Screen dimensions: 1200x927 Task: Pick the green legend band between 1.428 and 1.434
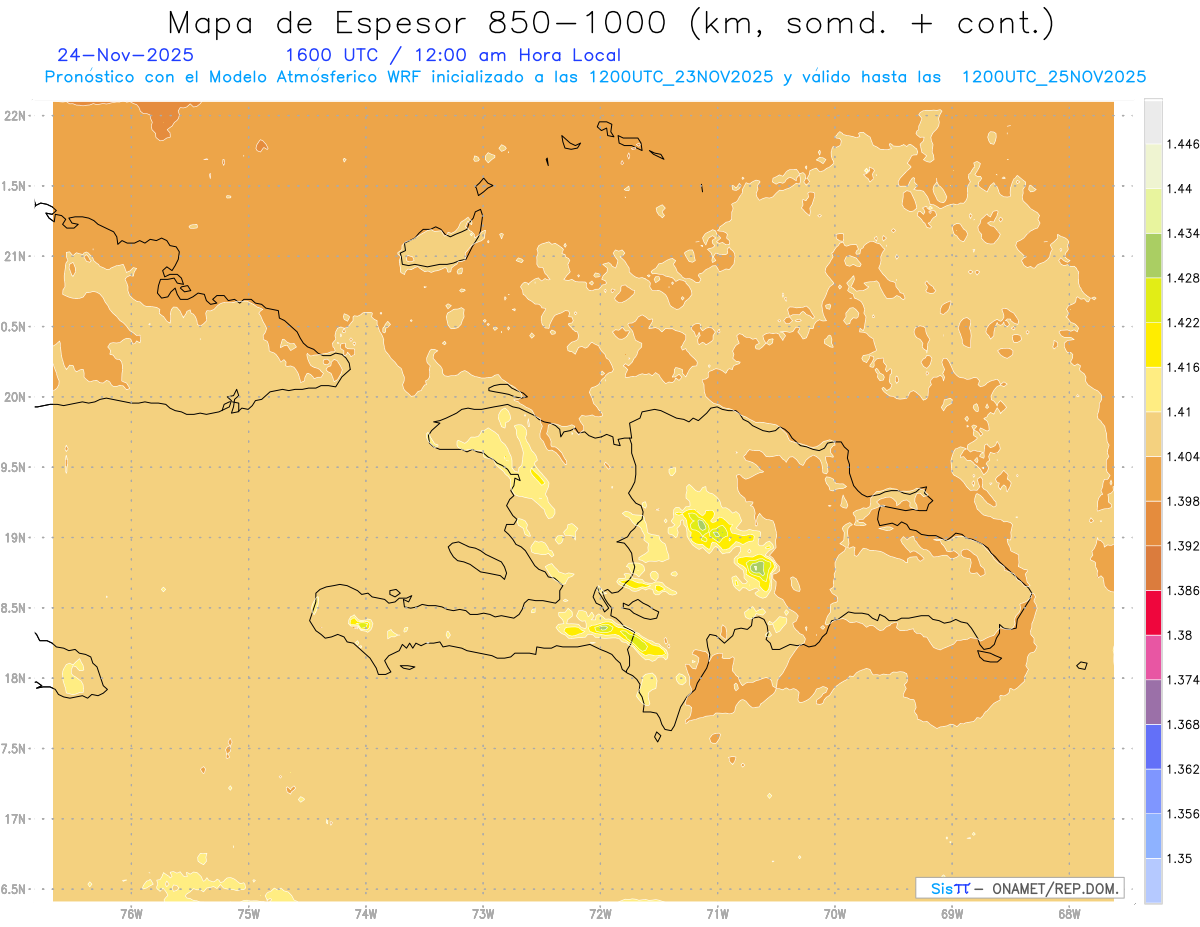tap(1153, 255)
